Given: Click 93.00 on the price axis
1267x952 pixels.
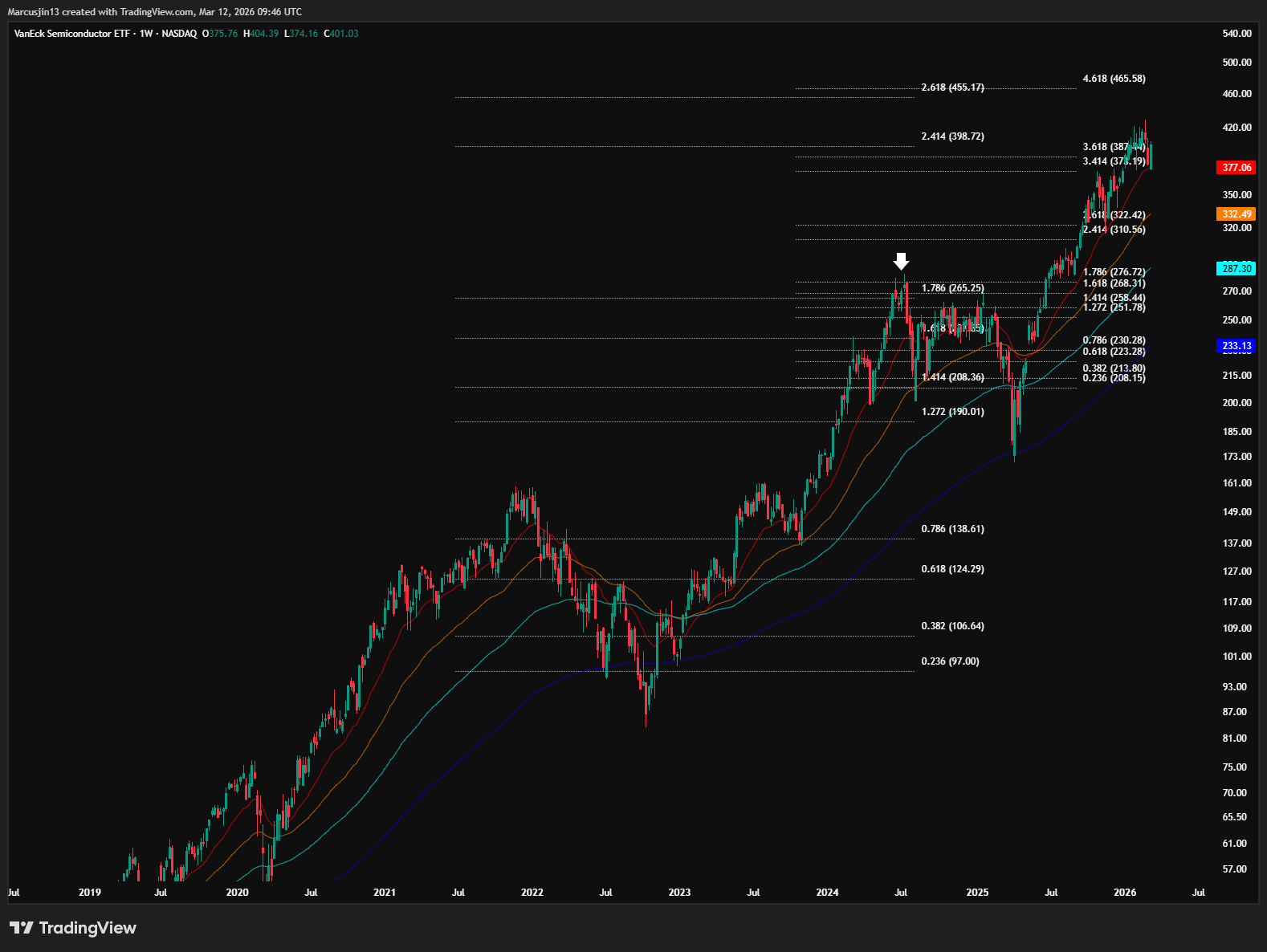Looking at the screenshot, I should pyautogui.click(x=1235, y=687).
